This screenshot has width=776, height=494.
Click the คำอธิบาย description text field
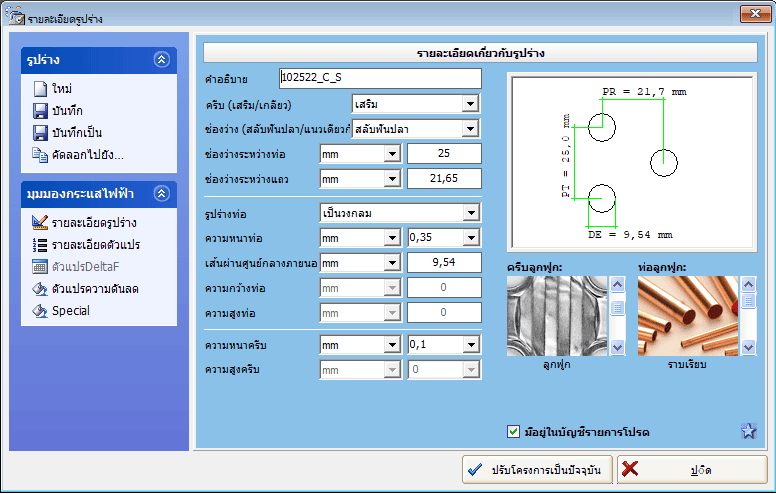[380, 78]
